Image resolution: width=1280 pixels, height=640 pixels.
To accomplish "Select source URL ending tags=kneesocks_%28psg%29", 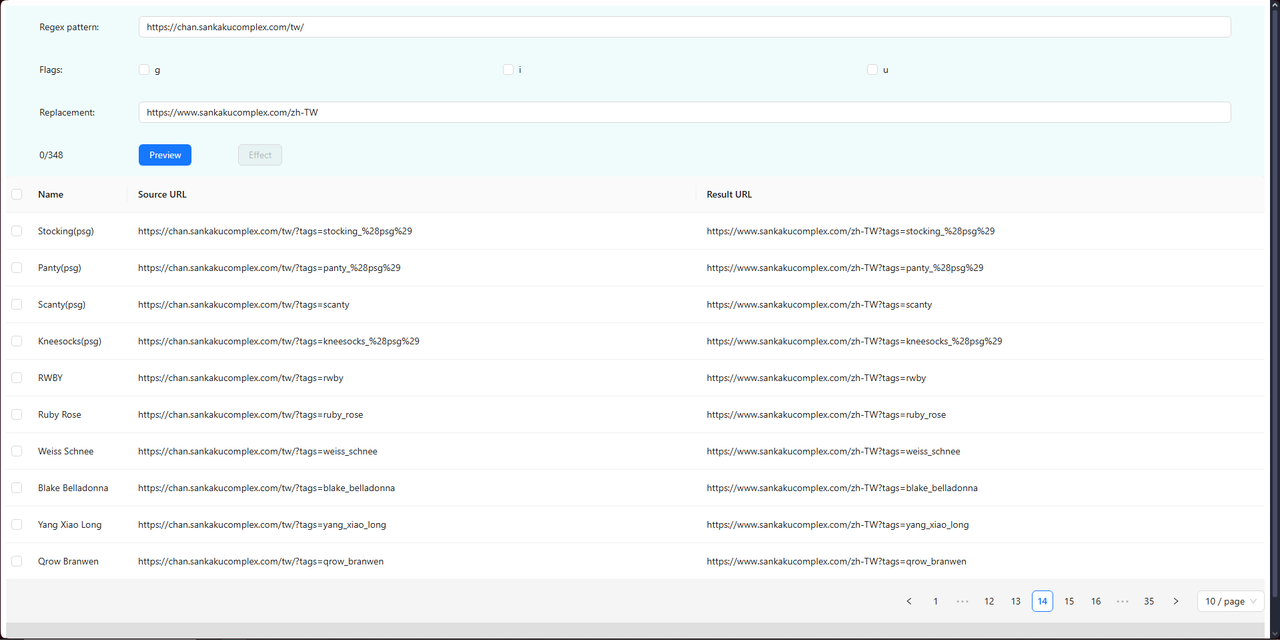I will pos(278,341).
